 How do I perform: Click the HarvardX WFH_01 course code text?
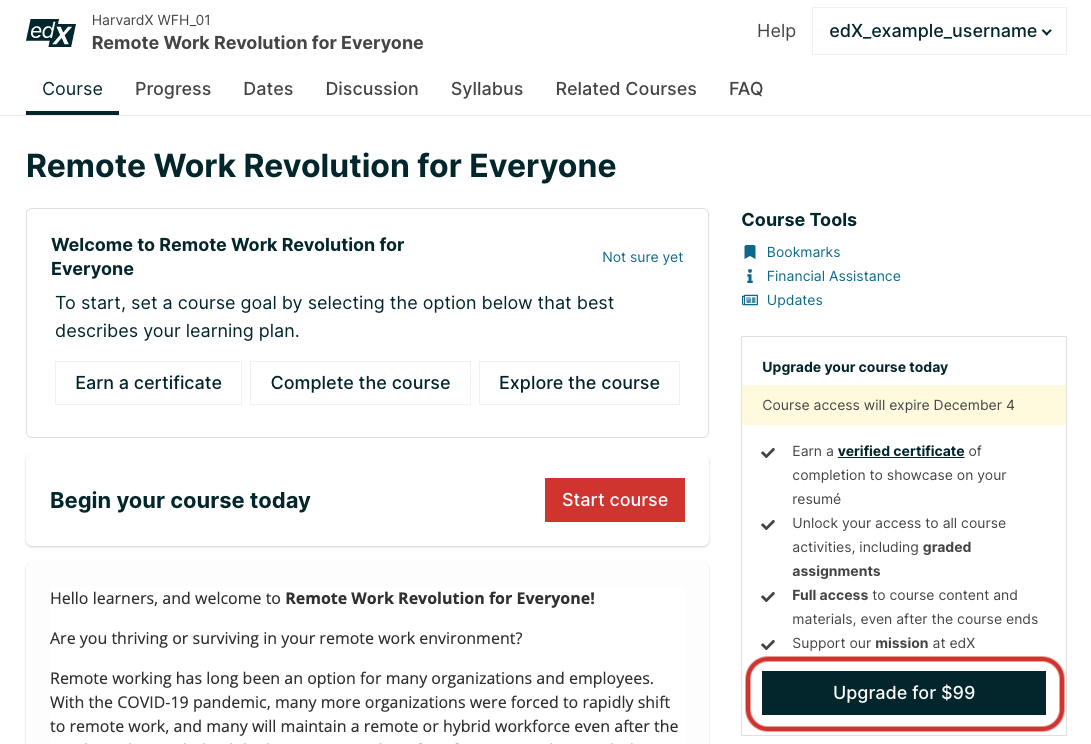[x=151, y=20]
